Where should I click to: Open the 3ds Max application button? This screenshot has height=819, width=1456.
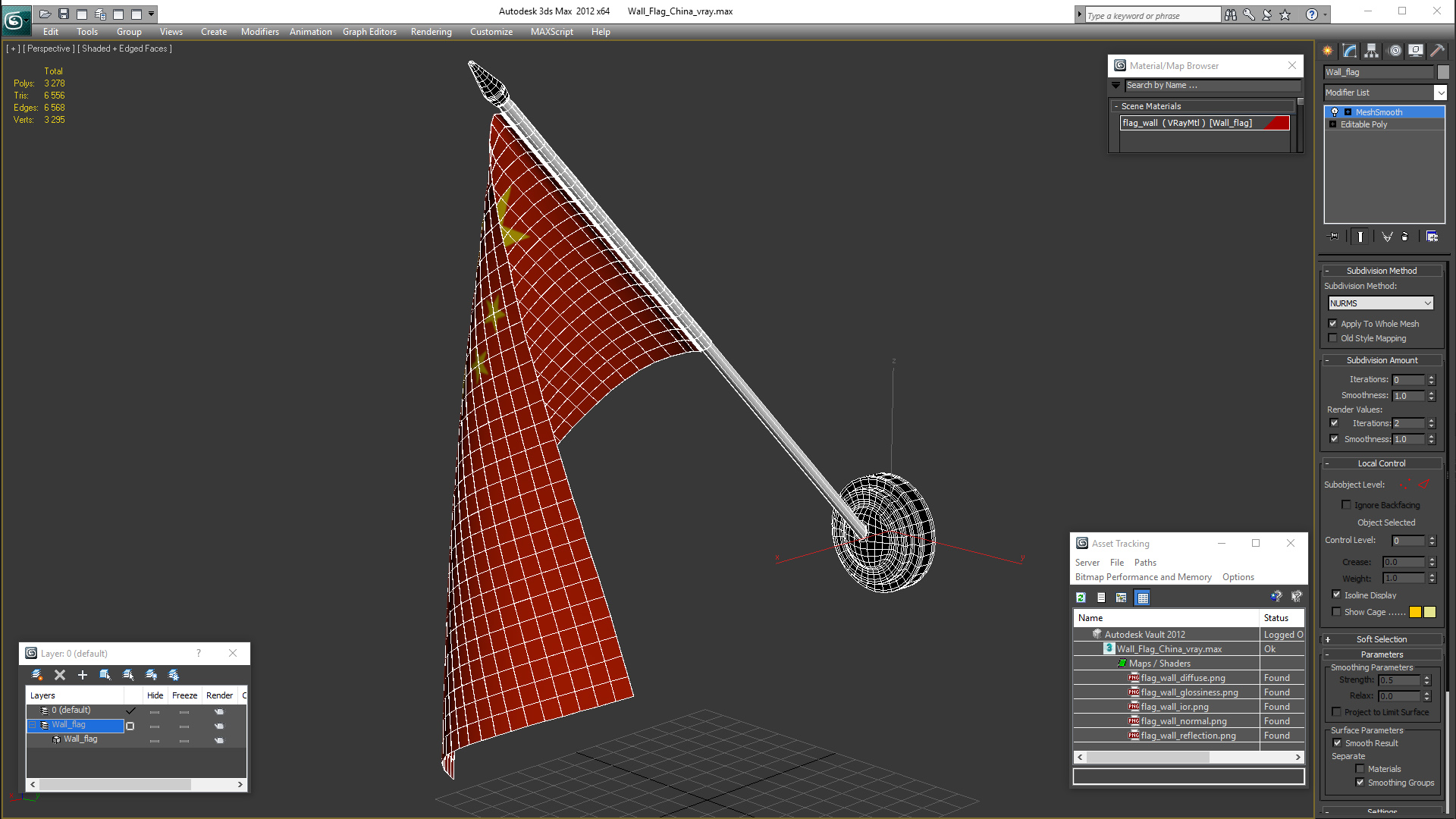16,20
